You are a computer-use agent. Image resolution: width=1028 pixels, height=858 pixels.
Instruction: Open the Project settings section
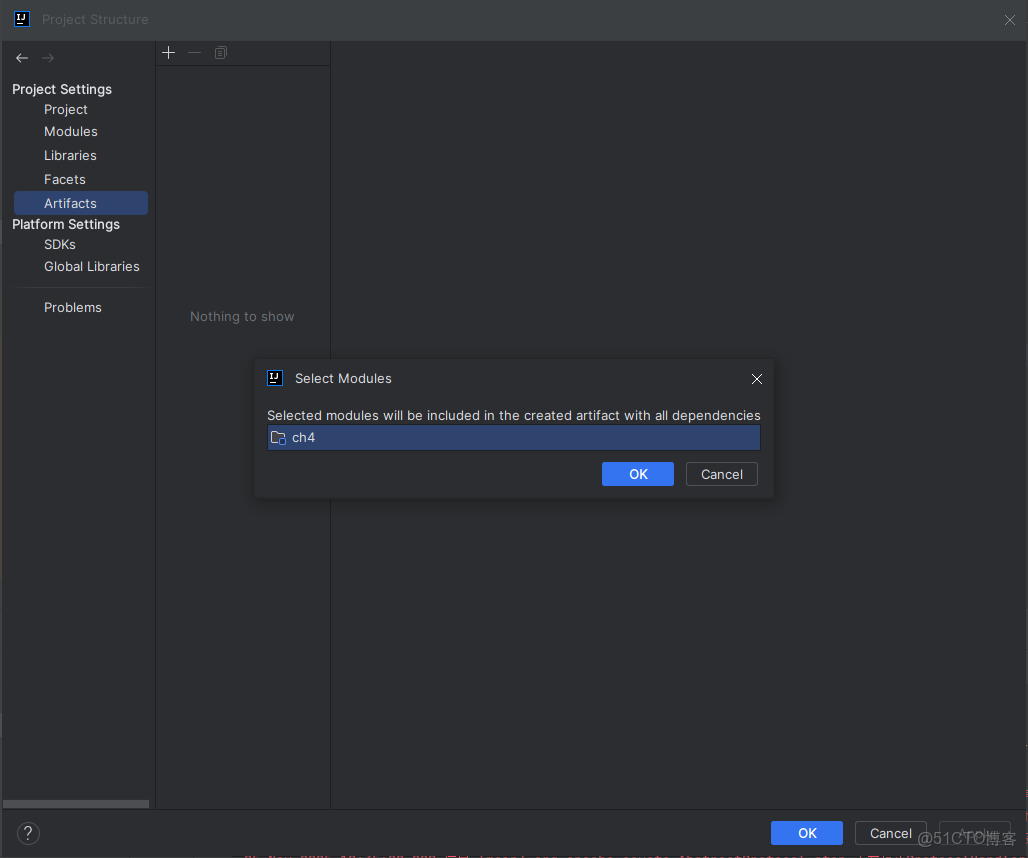tap(66, 110)
